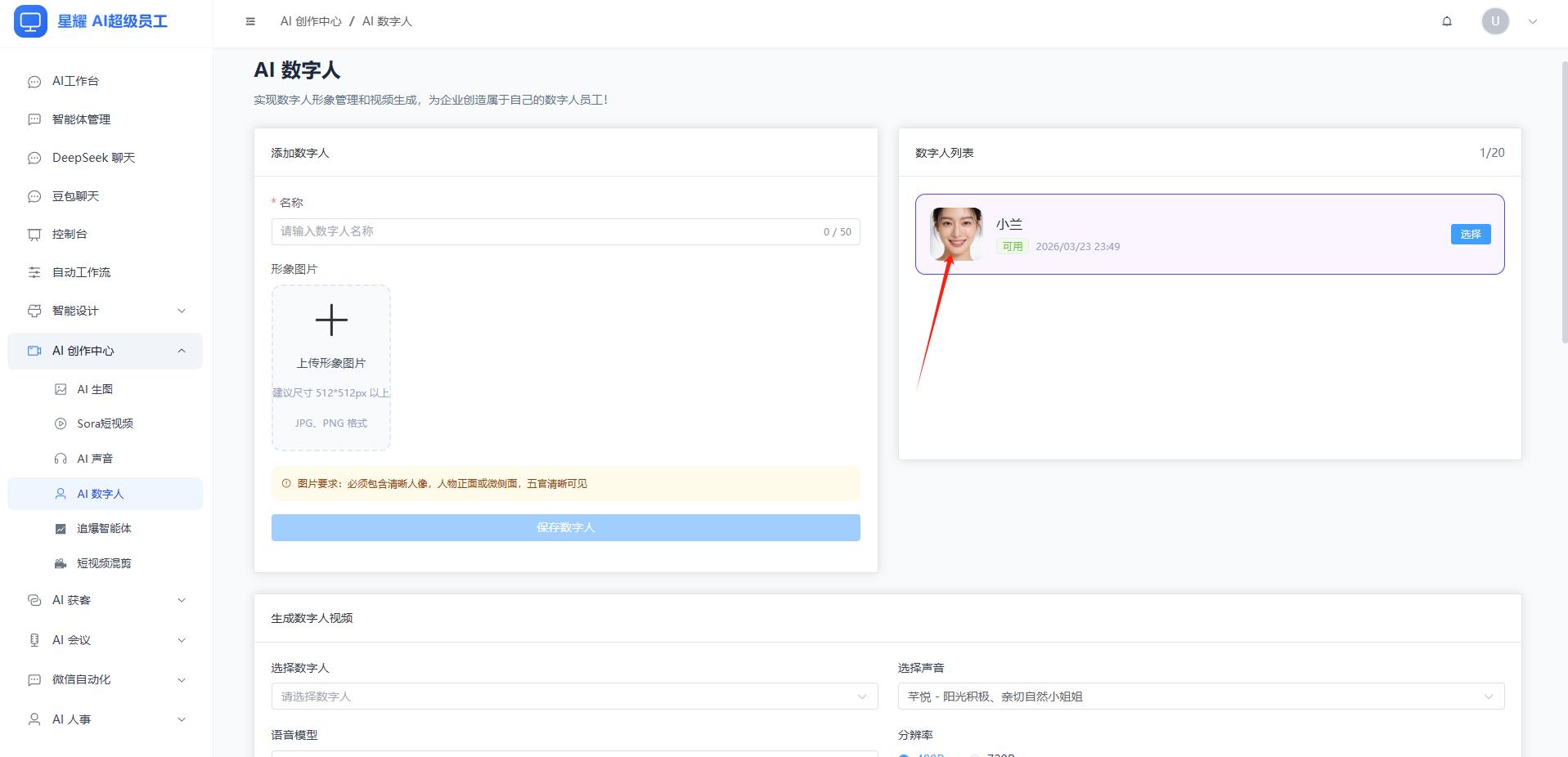Click the user avatar in header

1494,21
